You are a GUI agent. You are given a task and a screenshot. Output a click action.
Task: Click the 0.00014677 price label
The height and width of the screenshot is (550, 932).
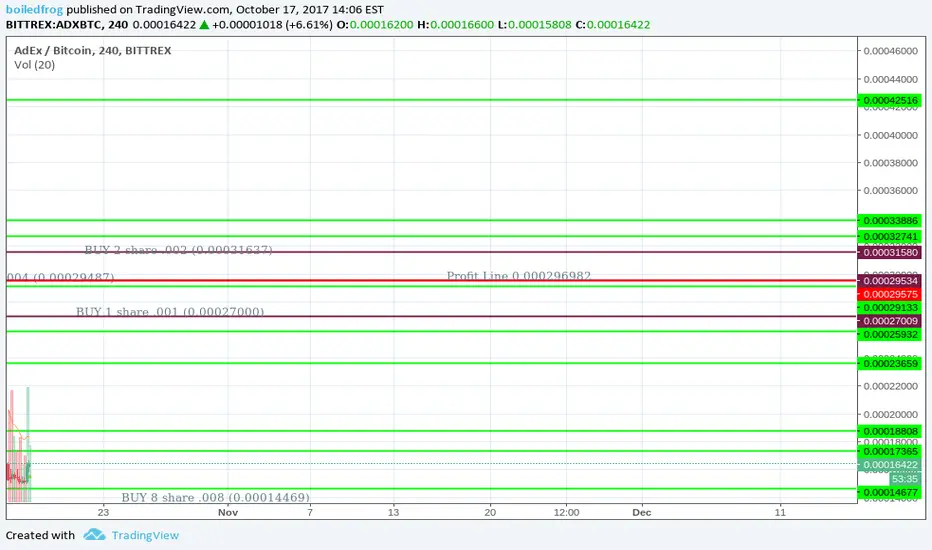click(x=890, y=492)
